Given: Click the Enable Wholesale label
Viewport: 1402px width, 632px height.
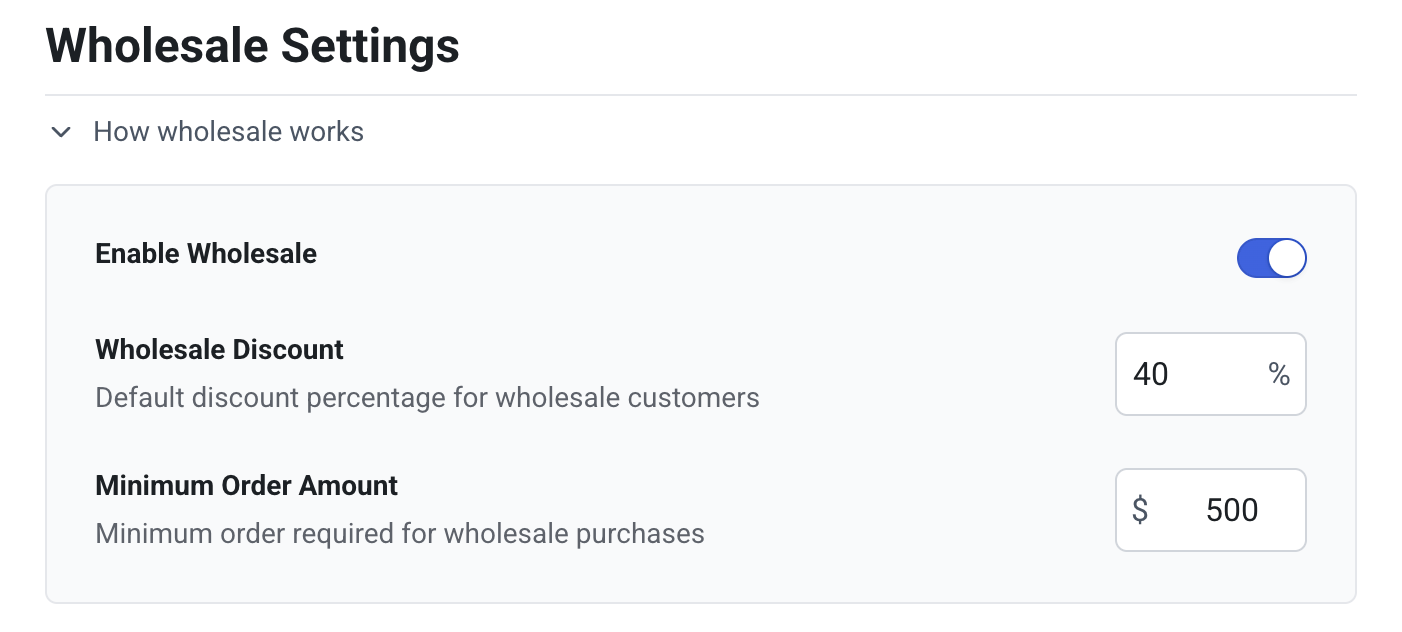Looking at the screenshot, I should pos(206,254).
